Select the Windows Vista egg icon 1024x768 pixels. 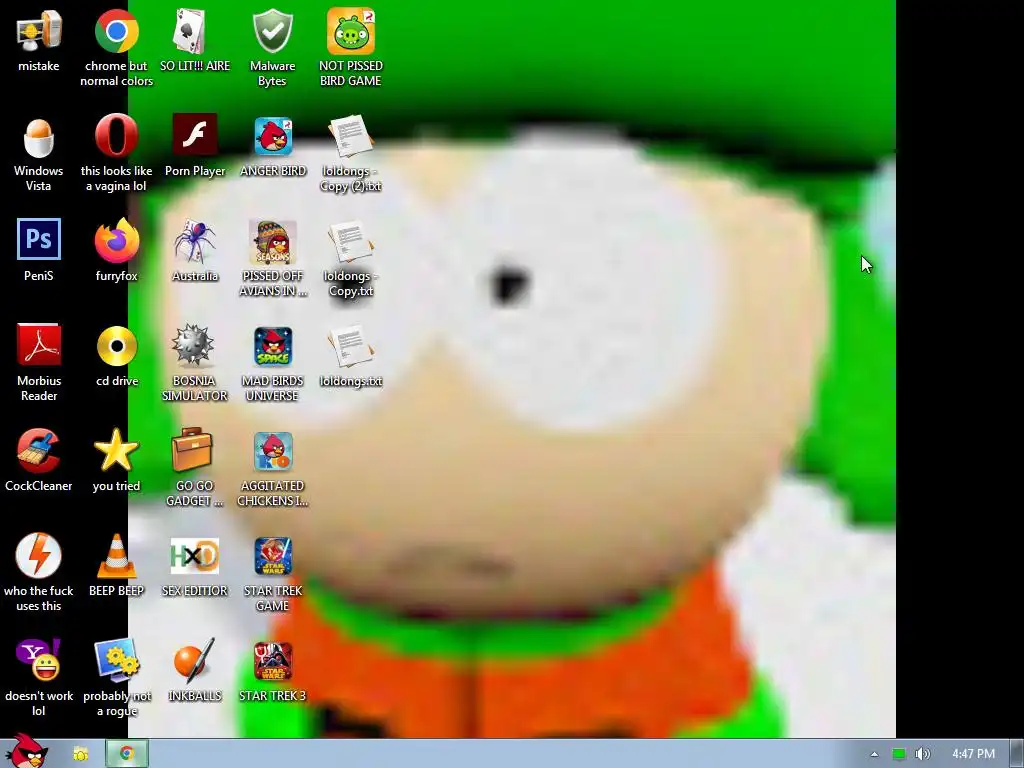39,136
